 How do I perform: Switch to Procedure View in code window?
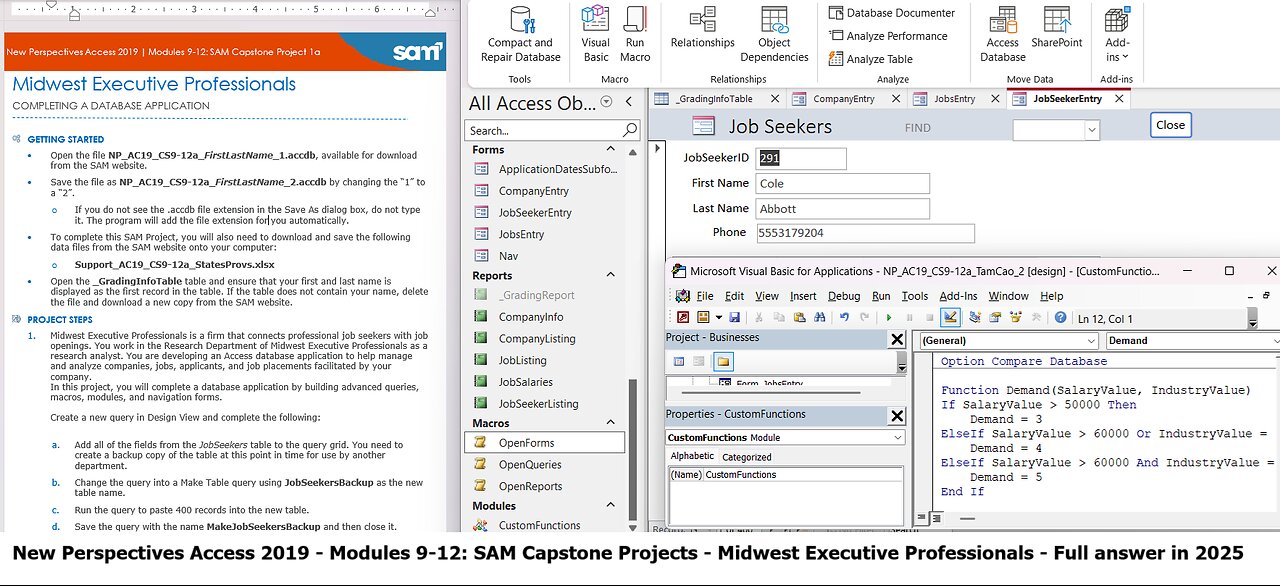point(921,518)
